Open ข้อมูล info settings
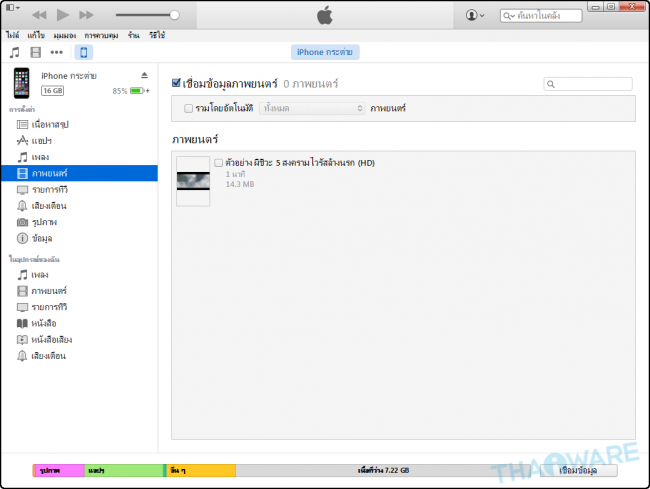650x489 pixels. coord(79,238)
